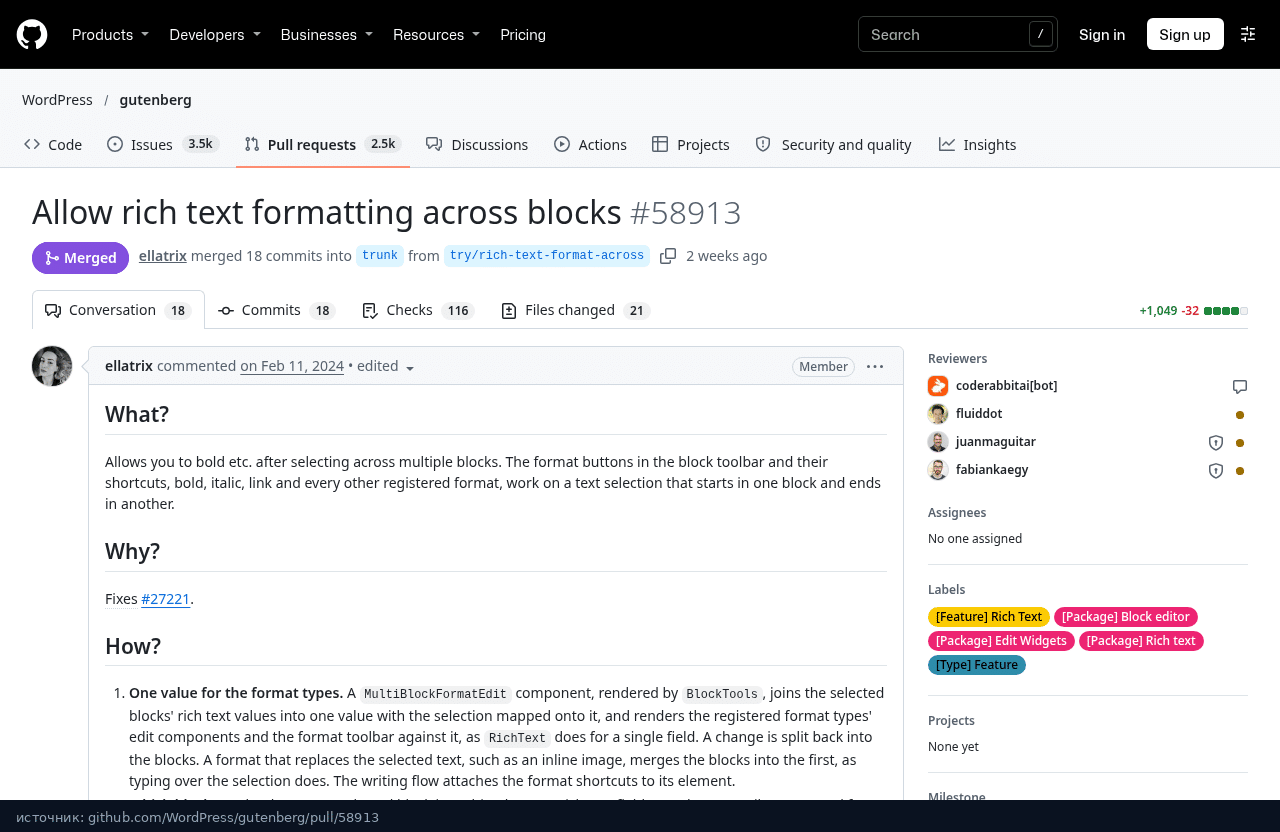Go to the Pricing page
The width and height of the screenshot is (1280, 832).
click(523, 34)
